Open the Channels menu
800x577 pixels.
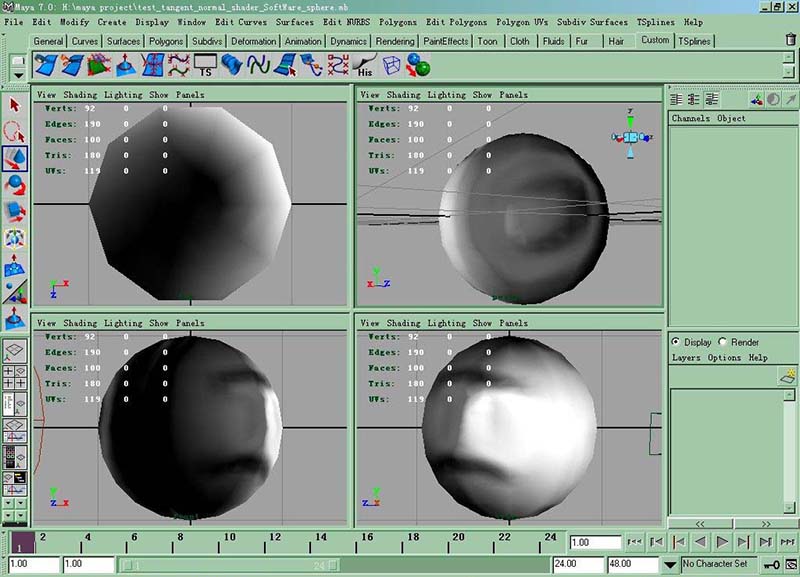click(690, 118)
